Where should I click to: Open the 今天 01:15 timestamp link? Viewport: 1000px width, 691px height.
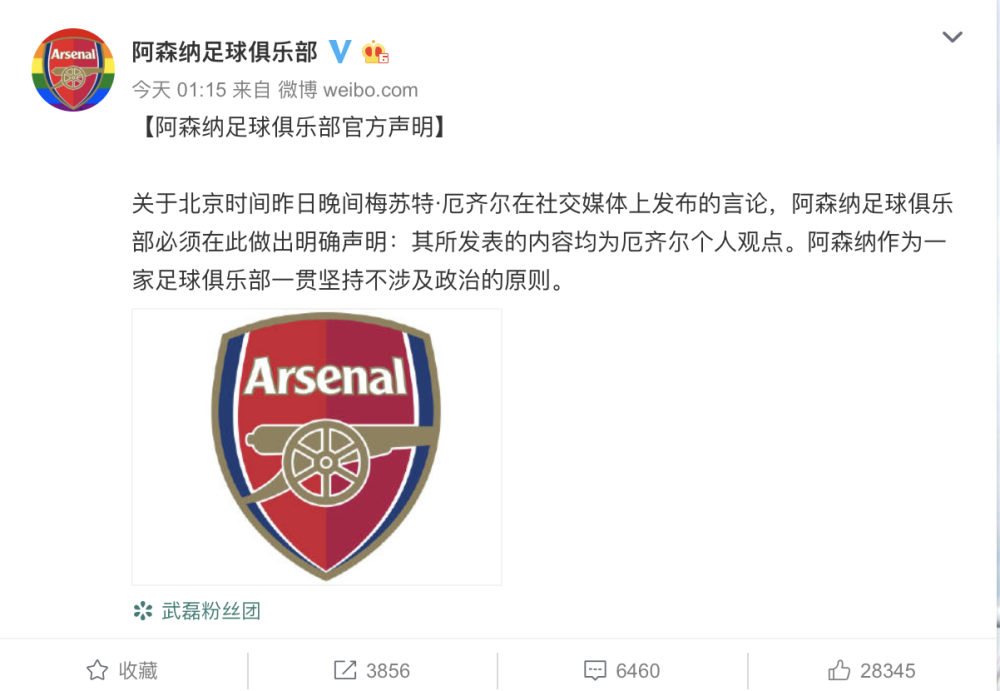pyautogui.click(x=179, y=90)
